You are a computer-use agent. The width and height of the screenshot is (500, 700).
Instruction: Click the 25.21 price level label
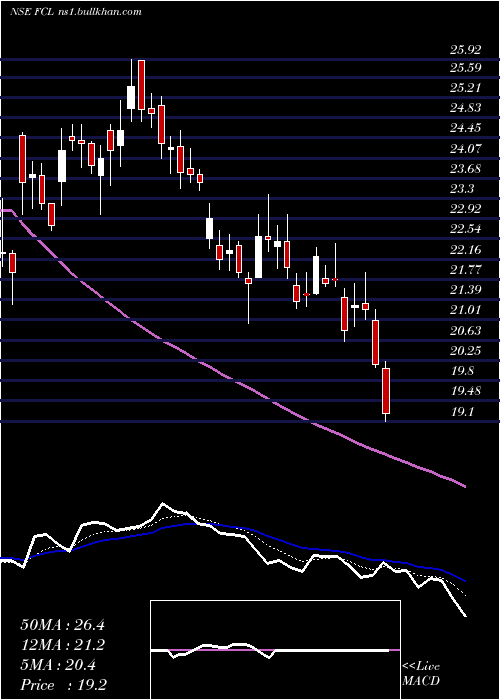point(465,88)
